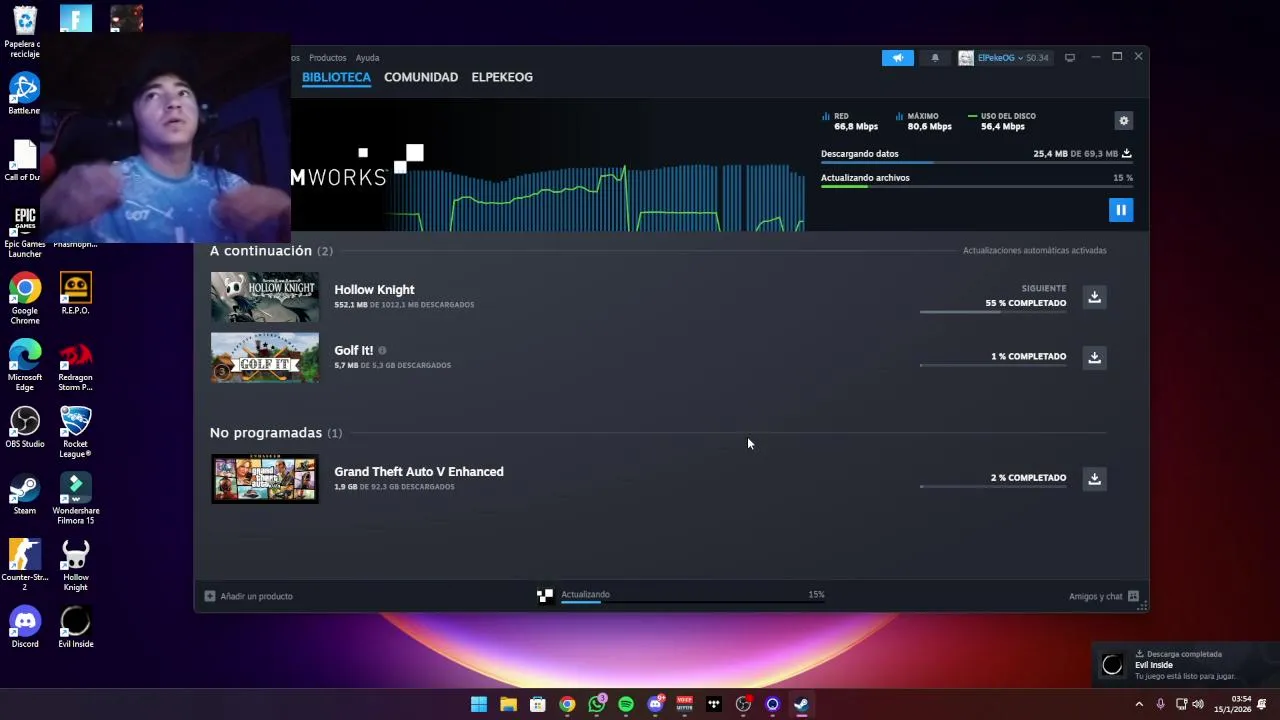Click the Golf It! progress bar
Image resolution: width=1280 pixels, height=720 pixels.
click(993, 365)
